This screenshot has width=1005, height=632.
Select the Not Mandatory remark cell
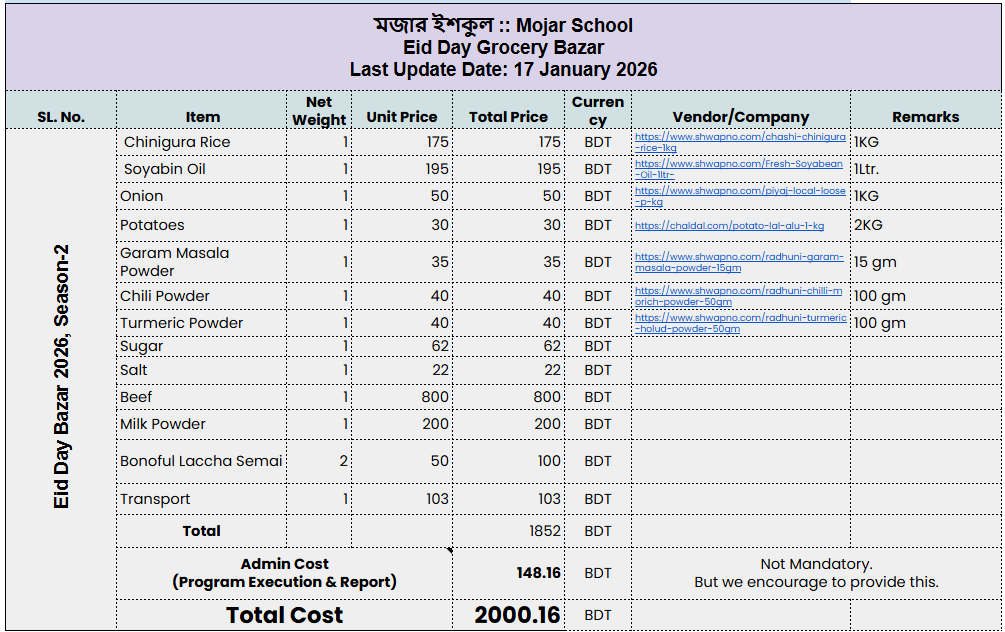pyautogui.click(x=815, y=573)
